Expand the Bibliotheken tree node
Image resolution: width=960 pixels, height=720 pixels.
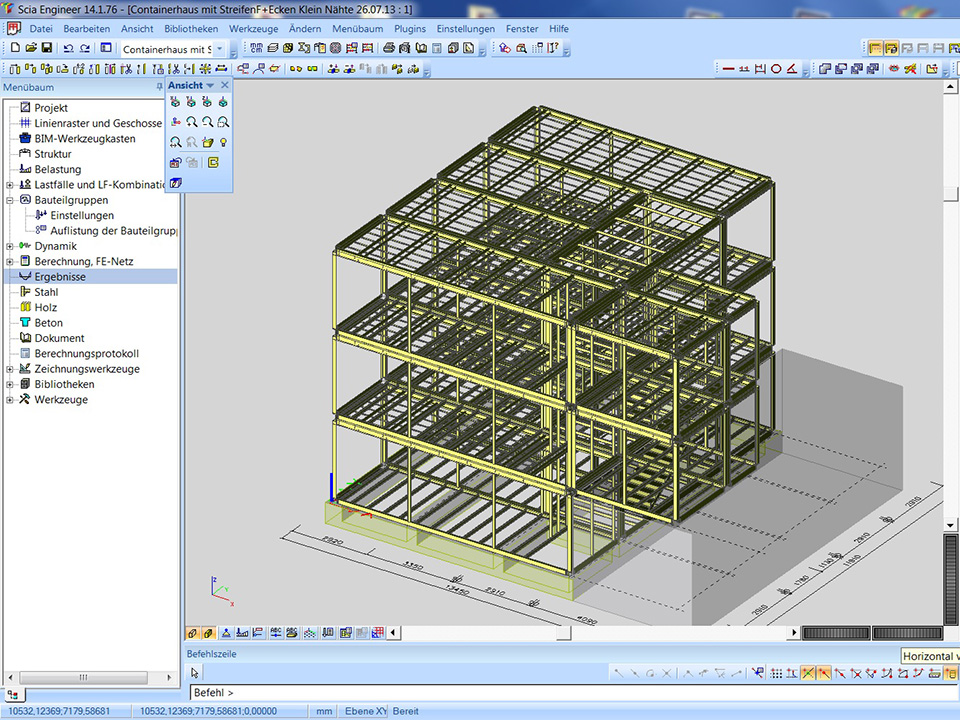(10, 385)
